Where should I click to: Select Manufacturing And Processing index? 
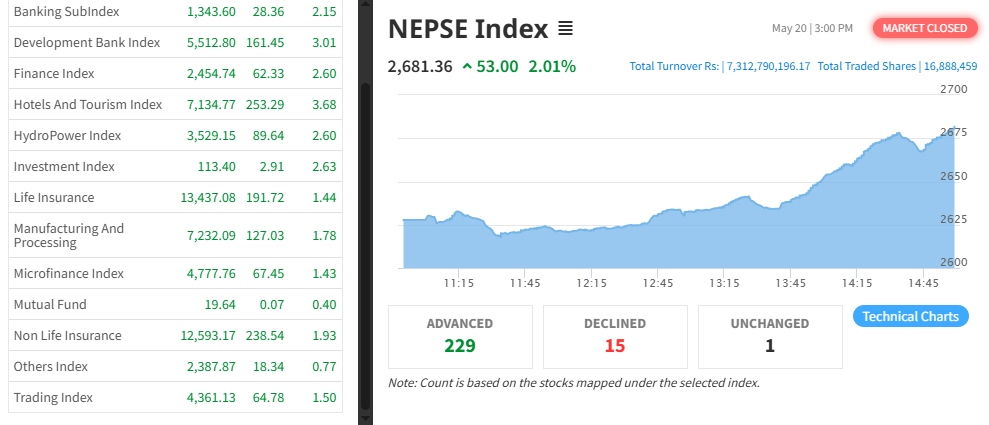point(69,235)
